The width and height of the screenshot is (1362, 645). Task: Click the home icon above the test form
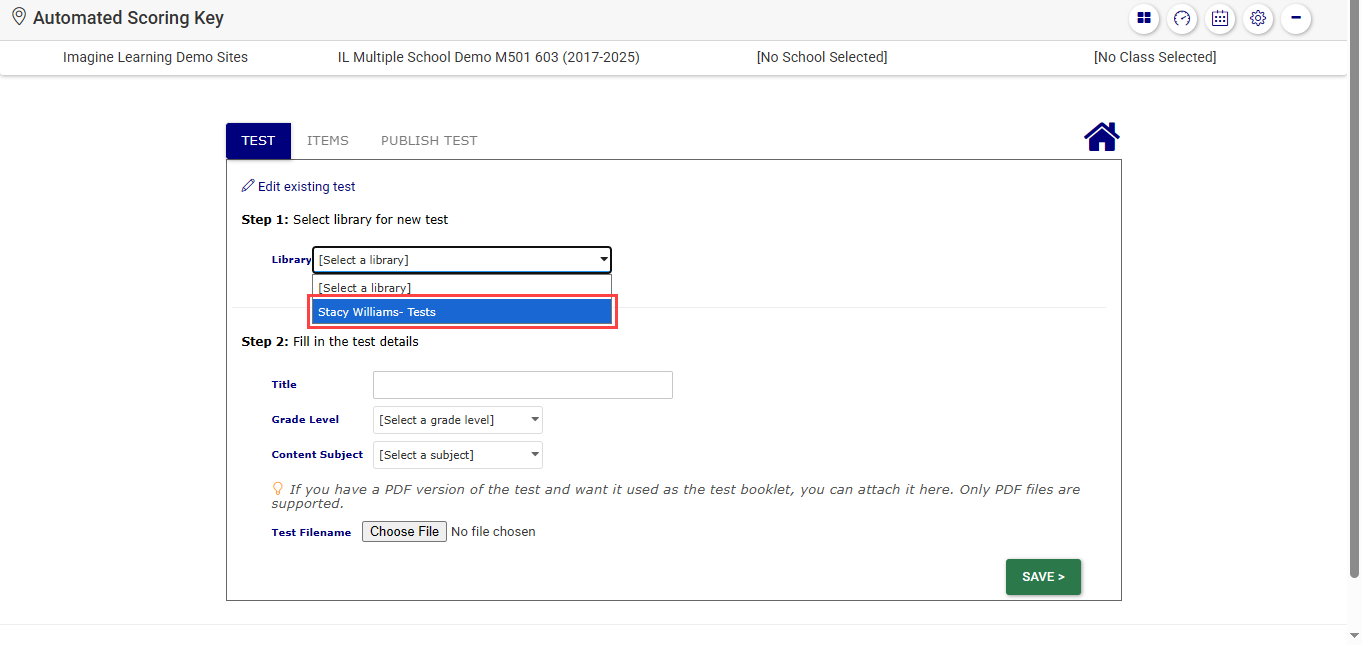click(x=1101, y=137)
